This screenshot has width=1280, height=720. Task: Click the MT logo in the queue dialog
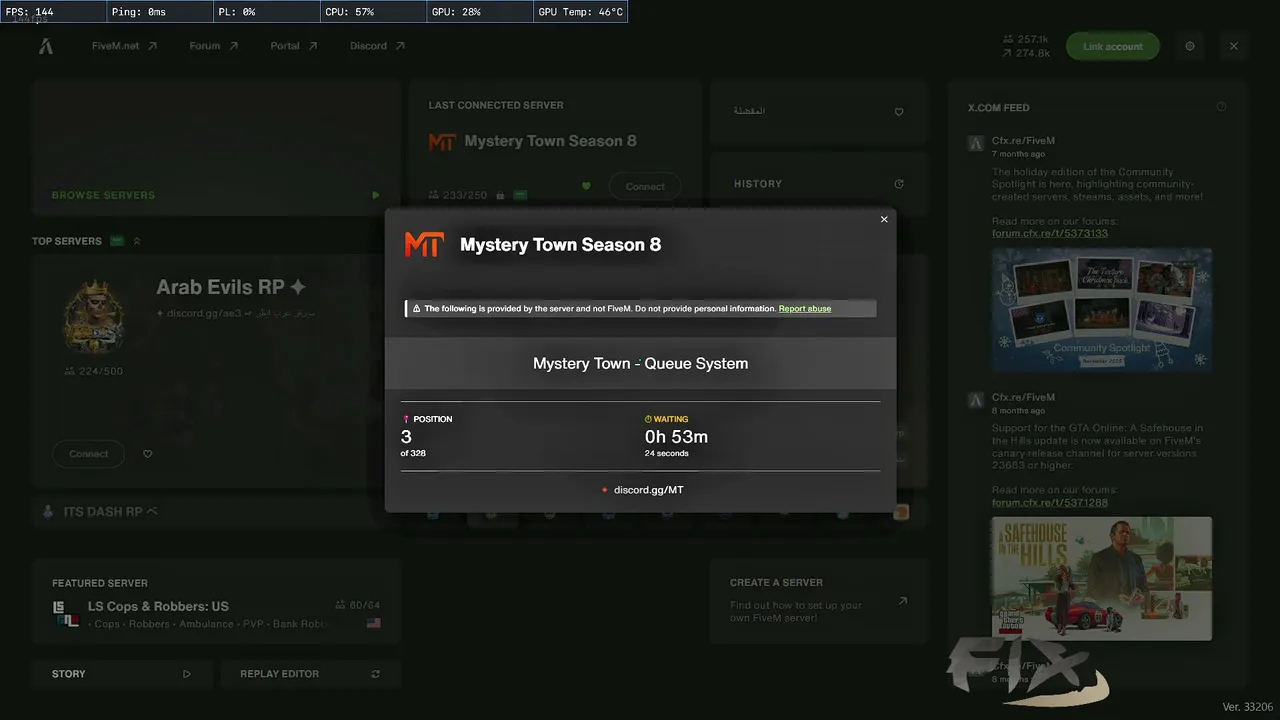click(423, 244)
